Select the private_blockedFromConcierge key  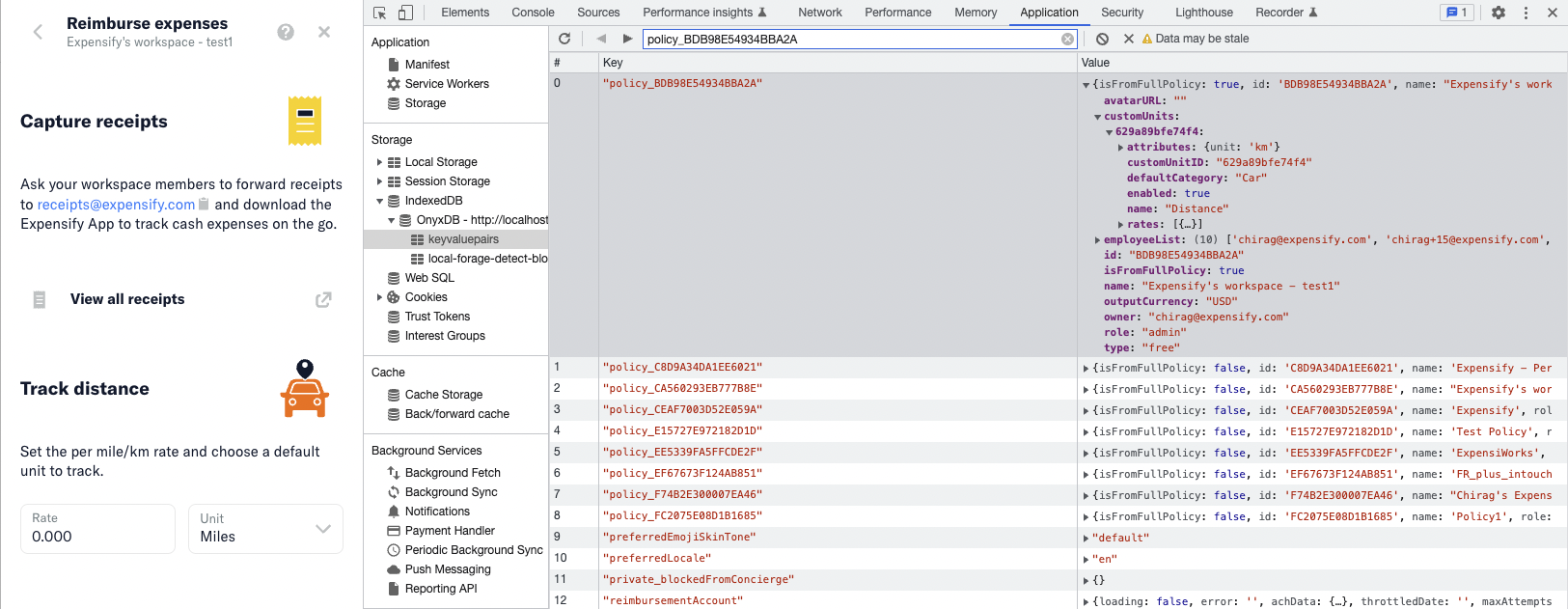699,580
